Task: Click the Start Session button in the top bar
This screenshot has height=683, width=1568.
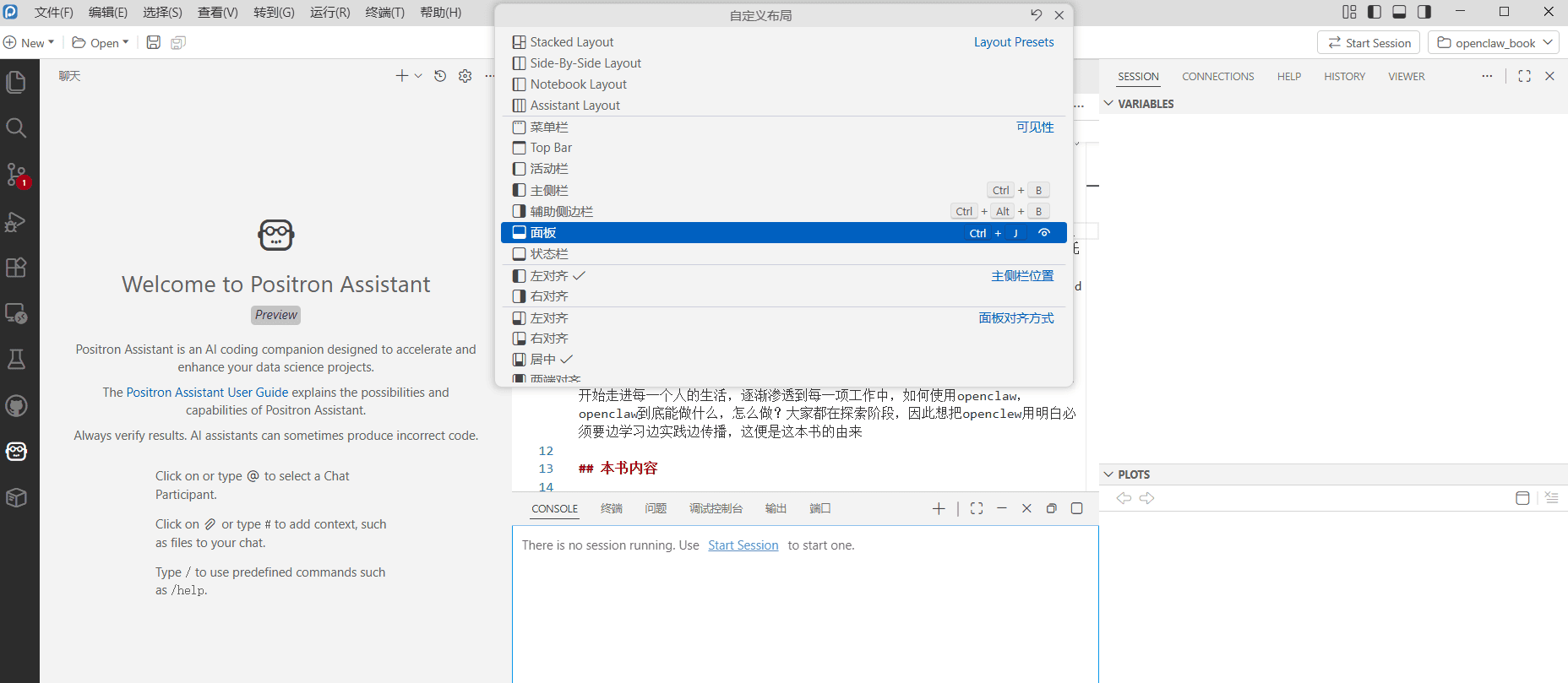Action: tap(1369, 43)
